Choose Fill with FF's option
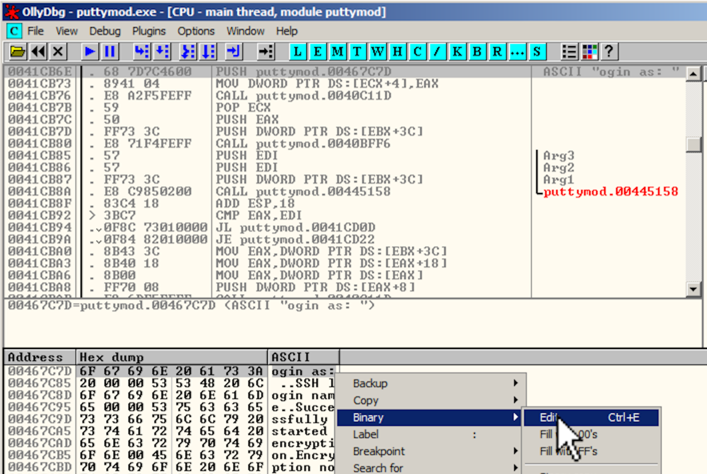707x474 pixels. 591,451
